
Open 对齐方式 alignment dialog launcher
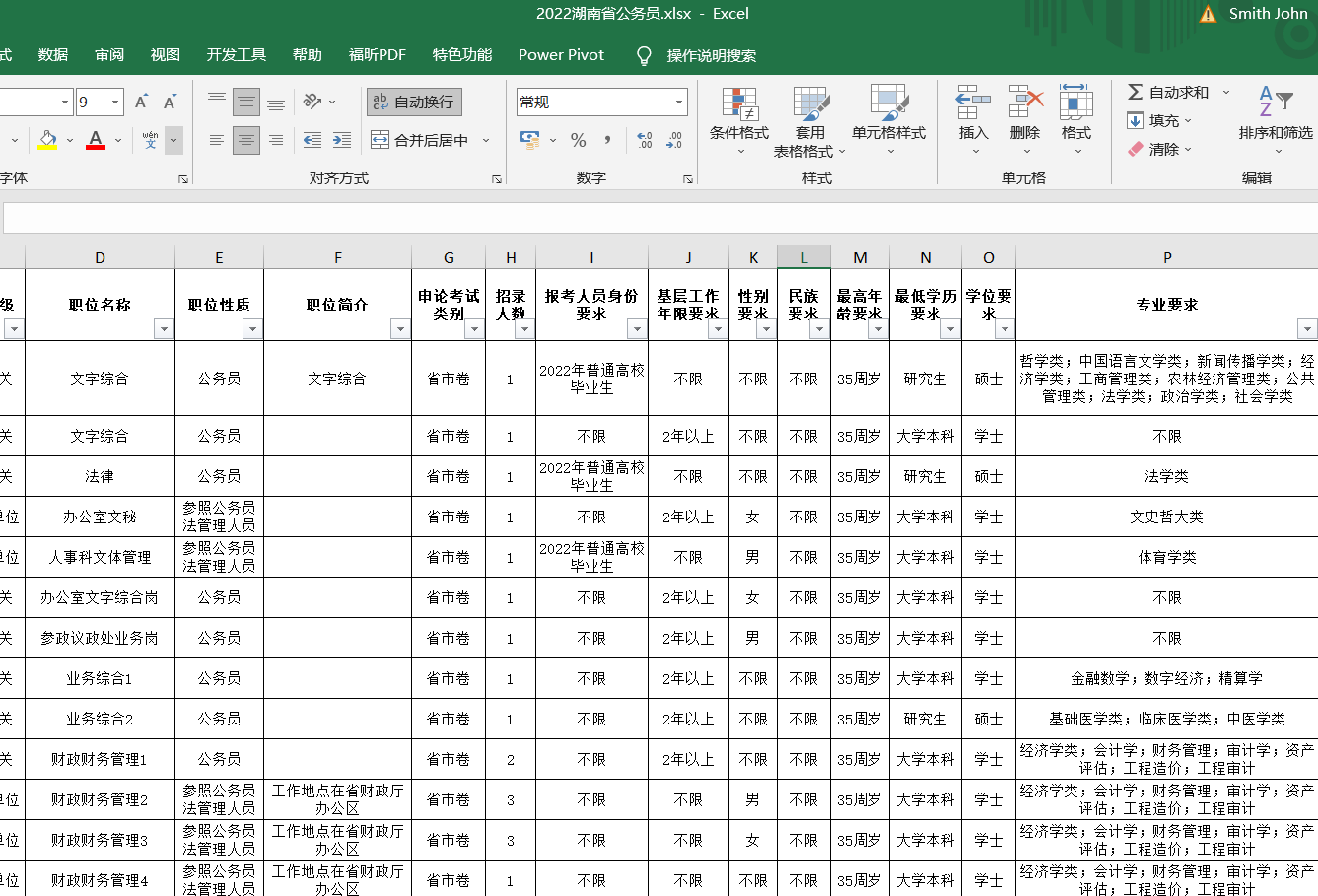point(497,179)
